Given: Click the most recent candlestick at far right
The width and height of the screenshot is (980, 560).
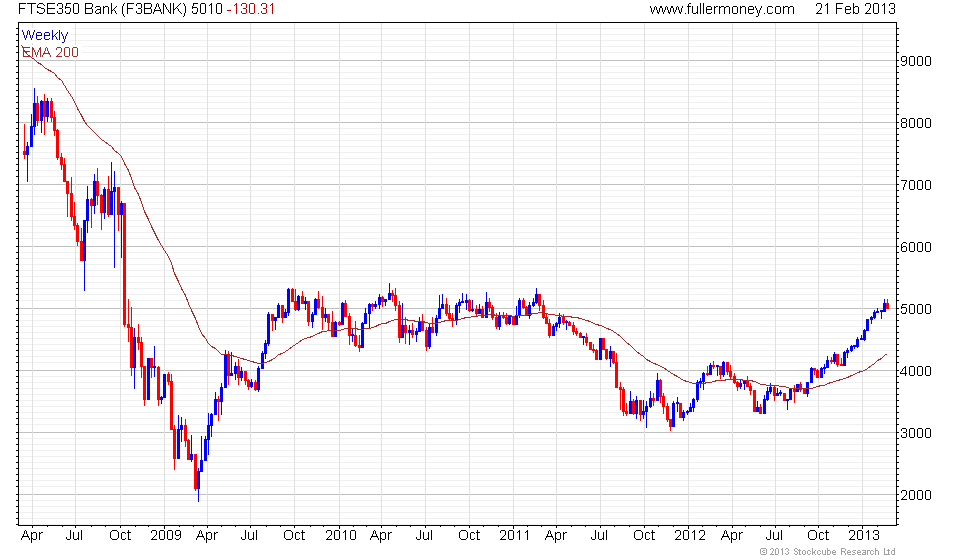Looking at the screenshot, I should (x=886, y=306).
